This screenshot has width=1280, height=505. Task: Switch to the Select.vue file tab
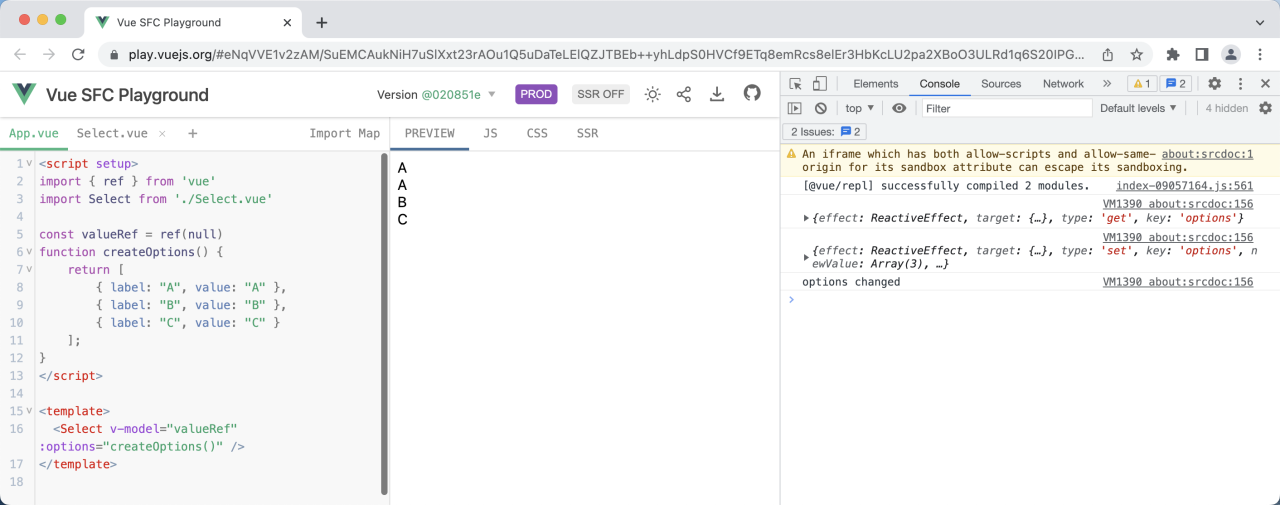(x=112, y=133)
